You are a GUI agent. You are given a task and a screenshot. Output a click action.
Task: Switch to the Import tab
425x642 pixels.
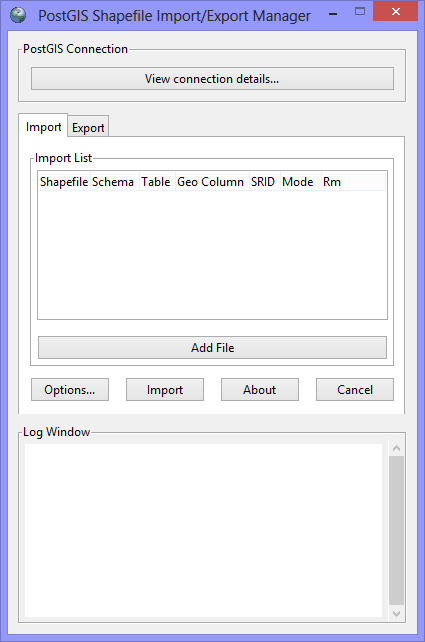(43, 127)
